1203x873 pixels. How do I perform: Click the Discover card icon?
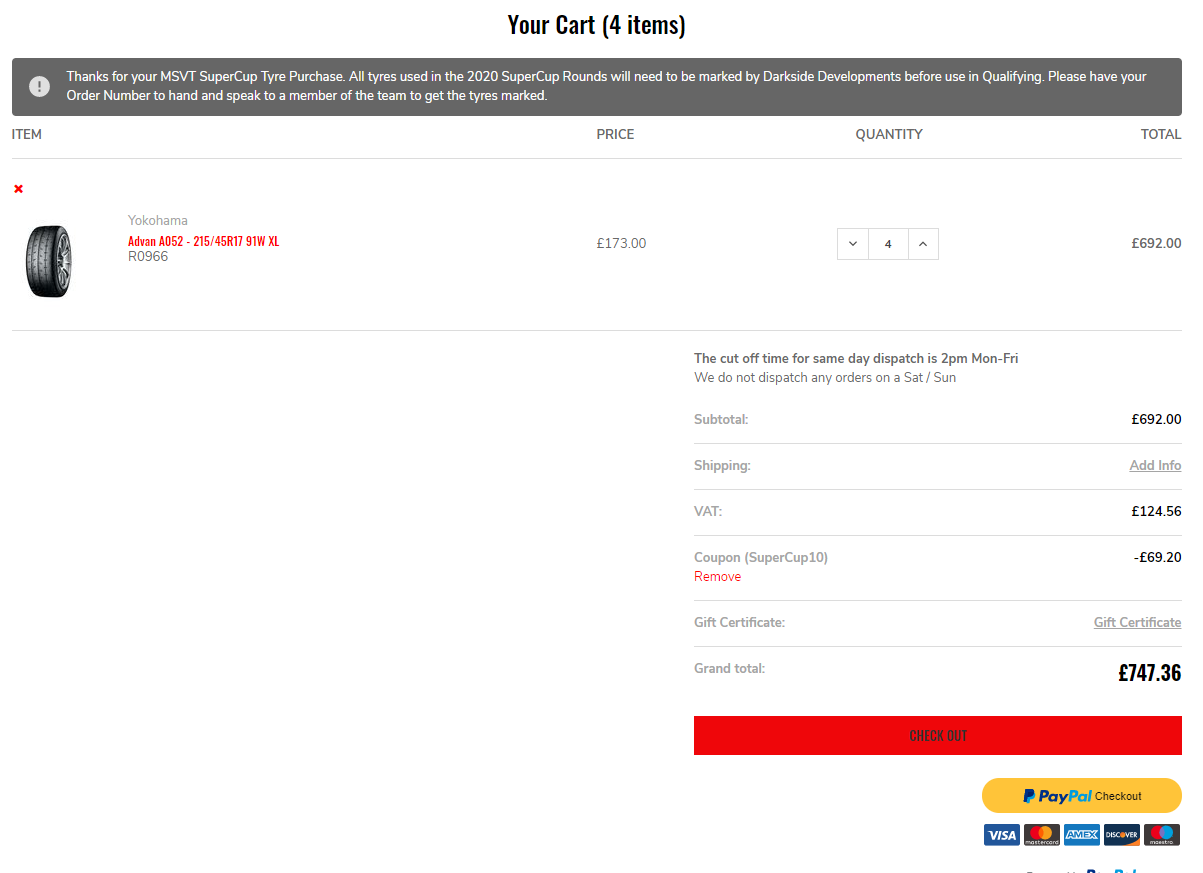[x=1121, y=835]
